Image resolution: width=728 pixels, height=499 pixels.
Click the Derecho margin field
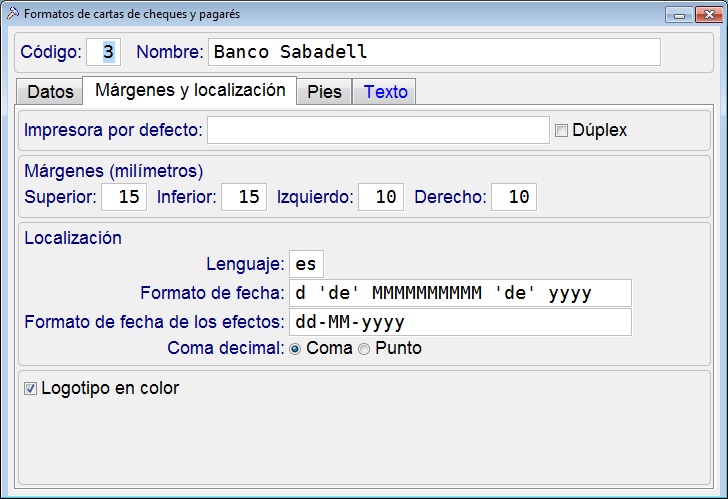click(x=514, y=197)
